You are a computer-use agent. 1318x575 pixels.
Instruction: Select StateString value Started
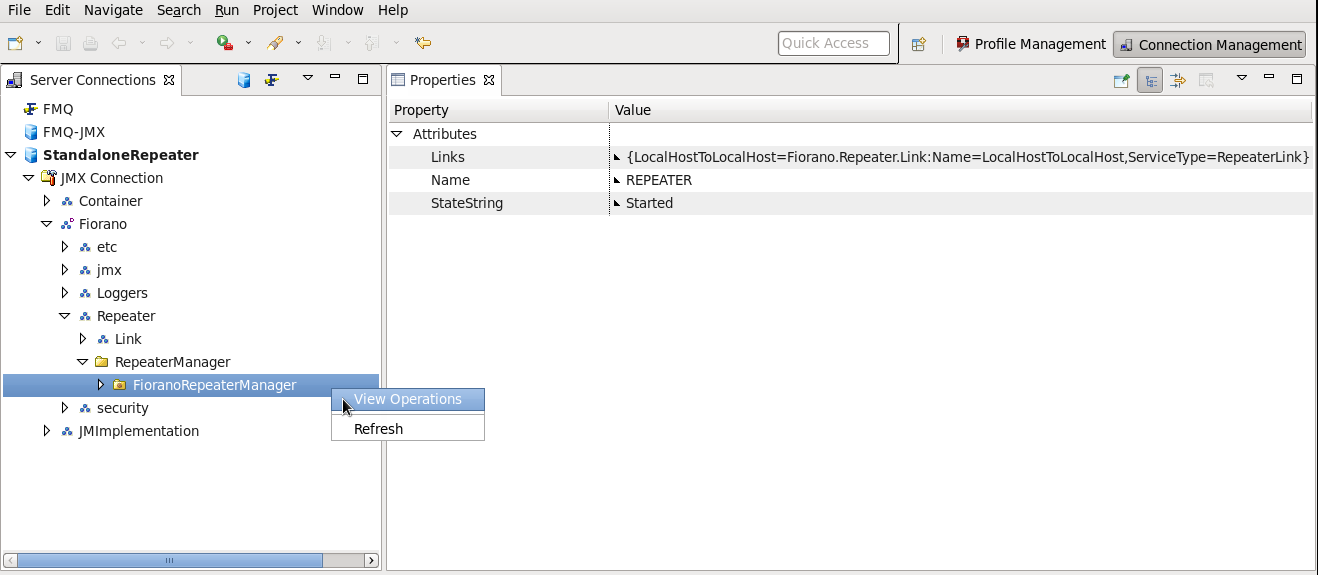click(649, 203)
